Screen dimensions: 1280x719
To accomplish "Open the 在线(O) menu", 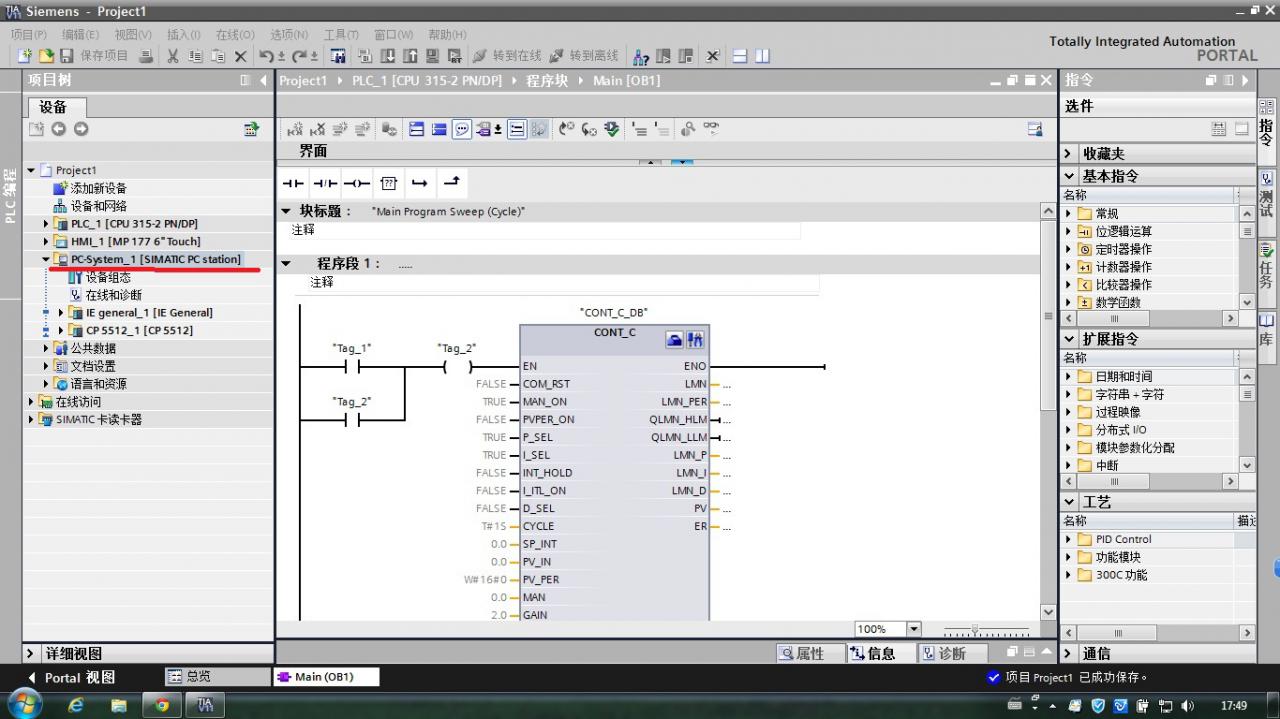I will coord(235,34).
